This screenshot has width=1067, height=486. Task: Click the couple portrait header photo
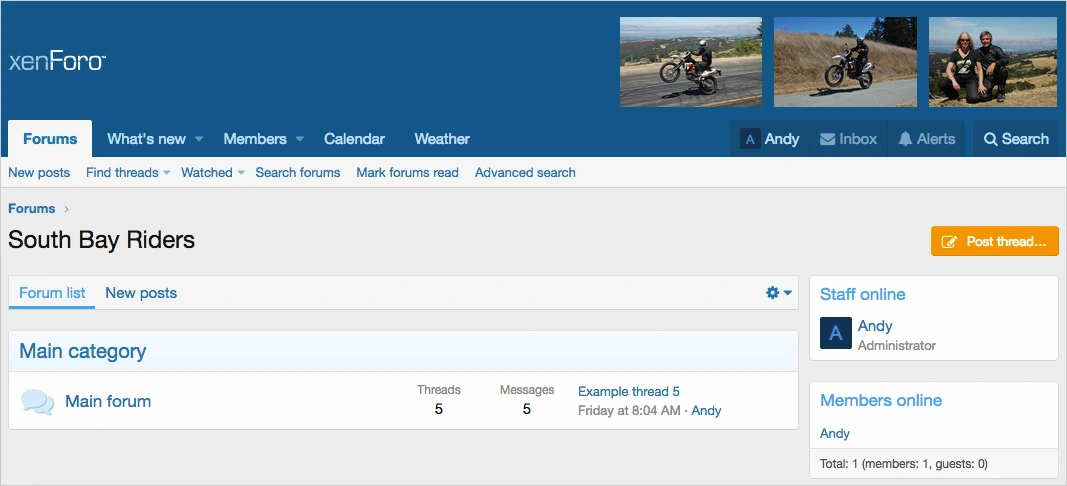[x=992, y=62]
